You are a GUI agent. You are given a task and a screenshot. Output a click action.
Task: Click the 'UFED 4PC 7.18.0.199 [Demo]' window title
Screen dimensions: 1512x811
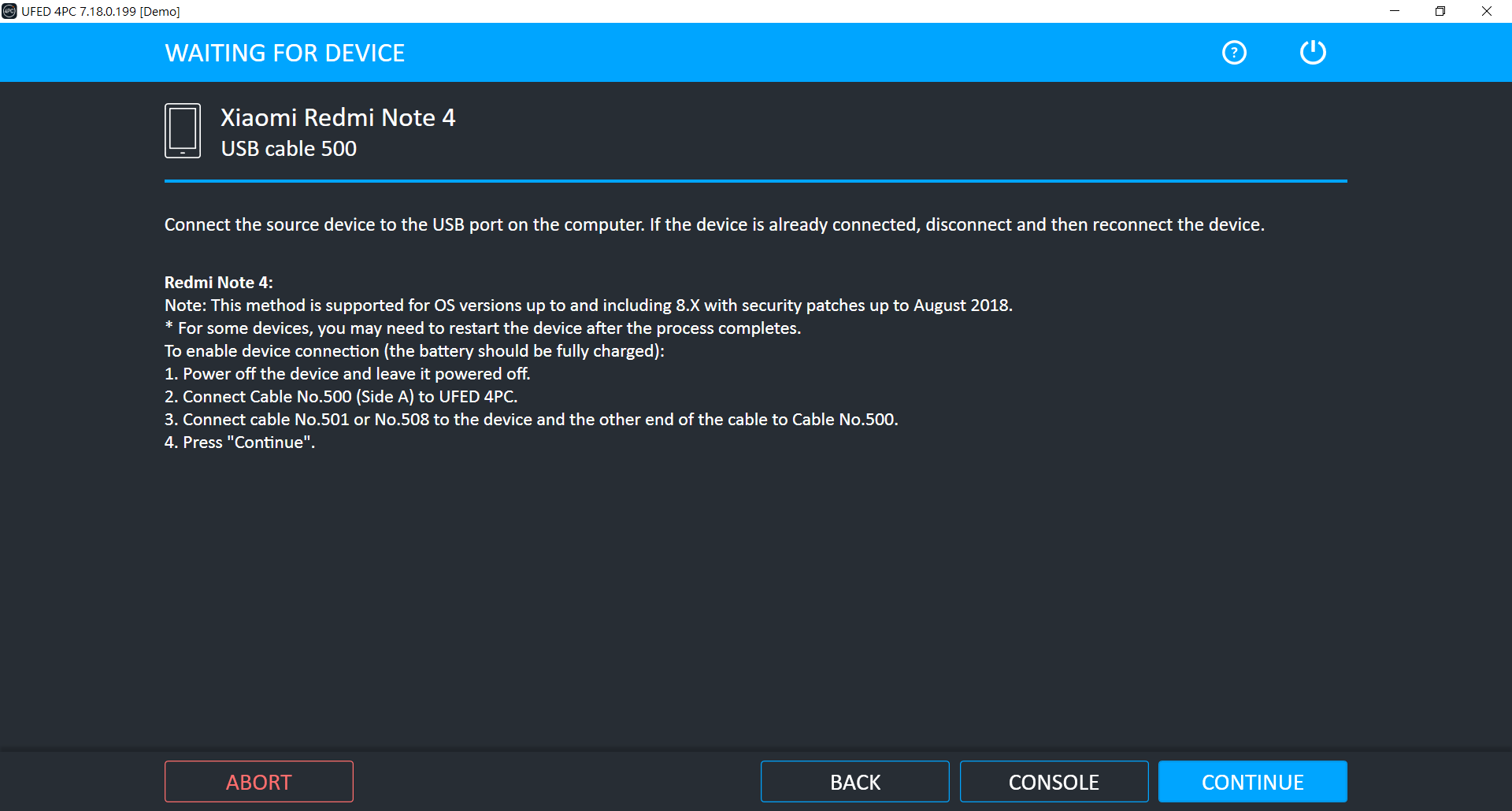tap(101, 12)
